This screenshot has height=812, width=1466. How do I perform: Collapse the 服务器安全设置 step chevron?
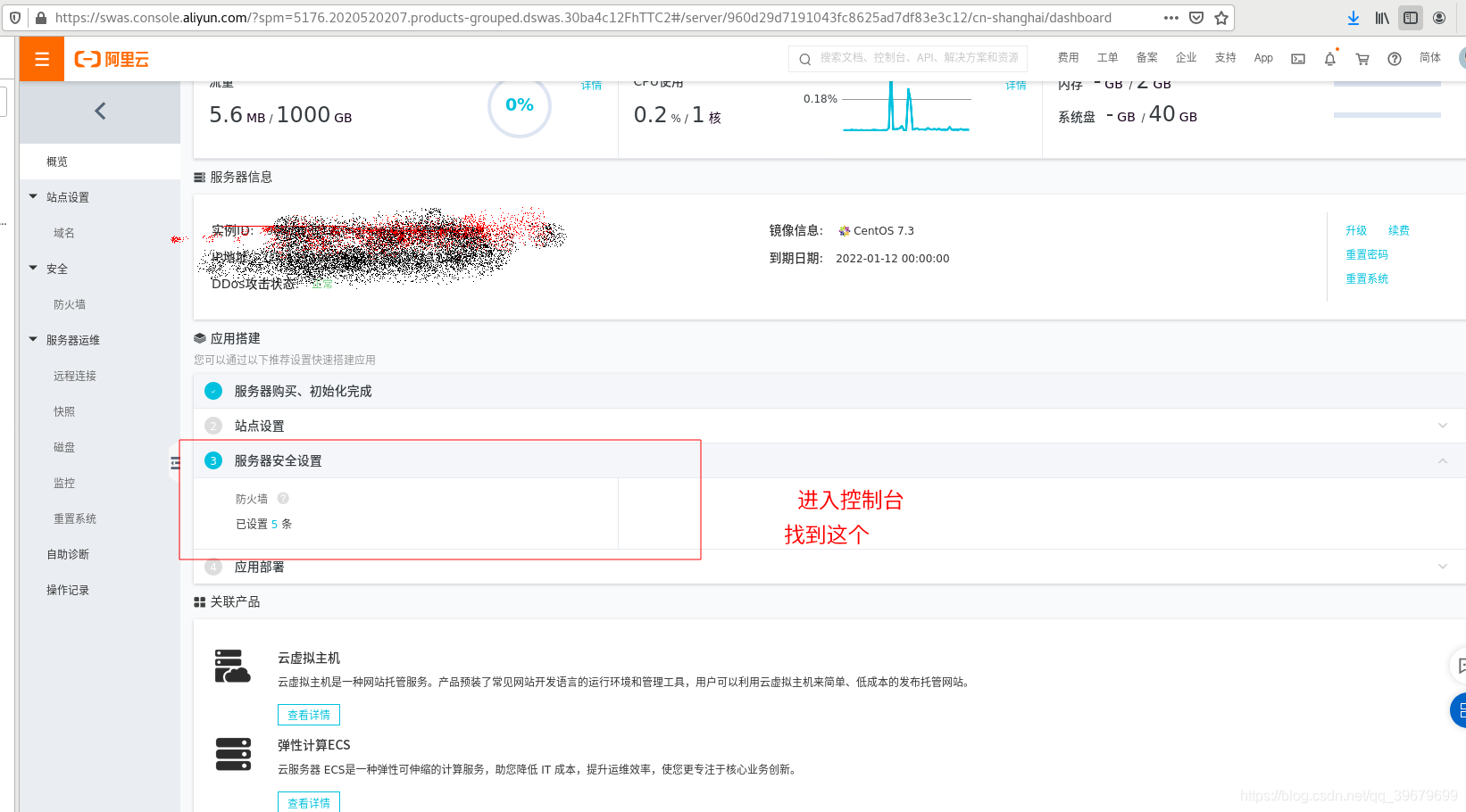[x=1443, y=460]
